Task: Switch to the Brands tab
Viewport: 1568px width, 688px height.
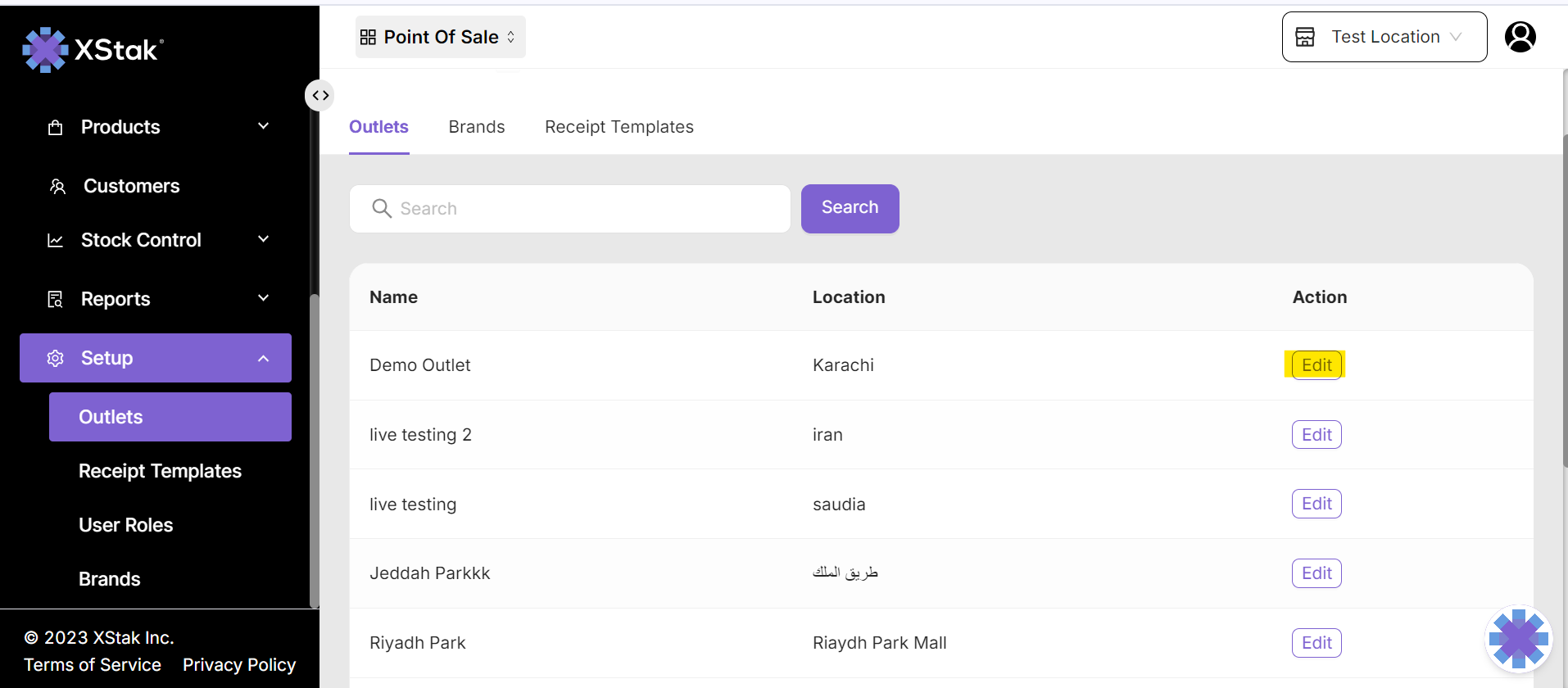Action: 476,127
